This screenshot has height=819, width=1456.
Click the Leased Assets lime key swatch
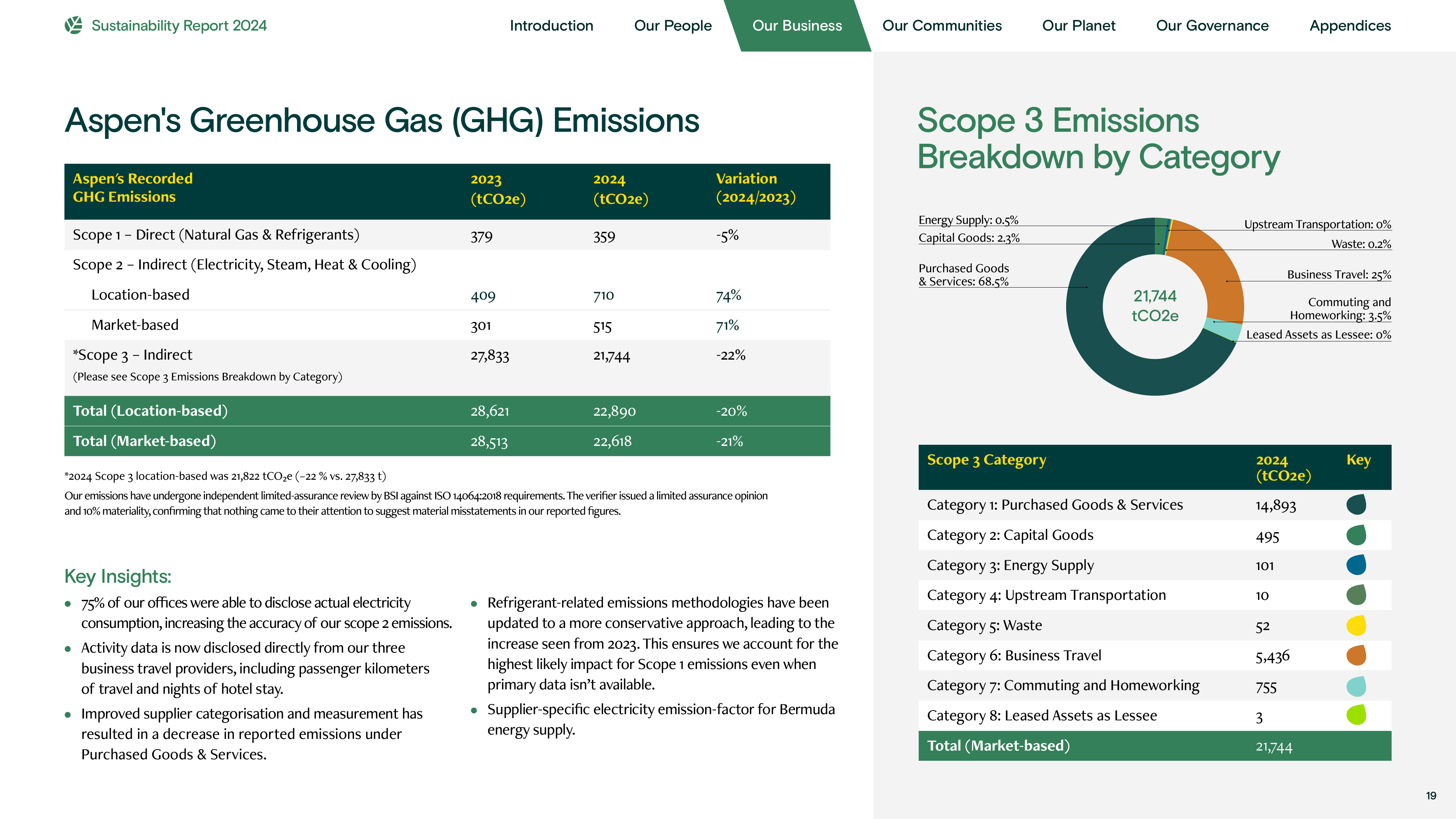1356,715
